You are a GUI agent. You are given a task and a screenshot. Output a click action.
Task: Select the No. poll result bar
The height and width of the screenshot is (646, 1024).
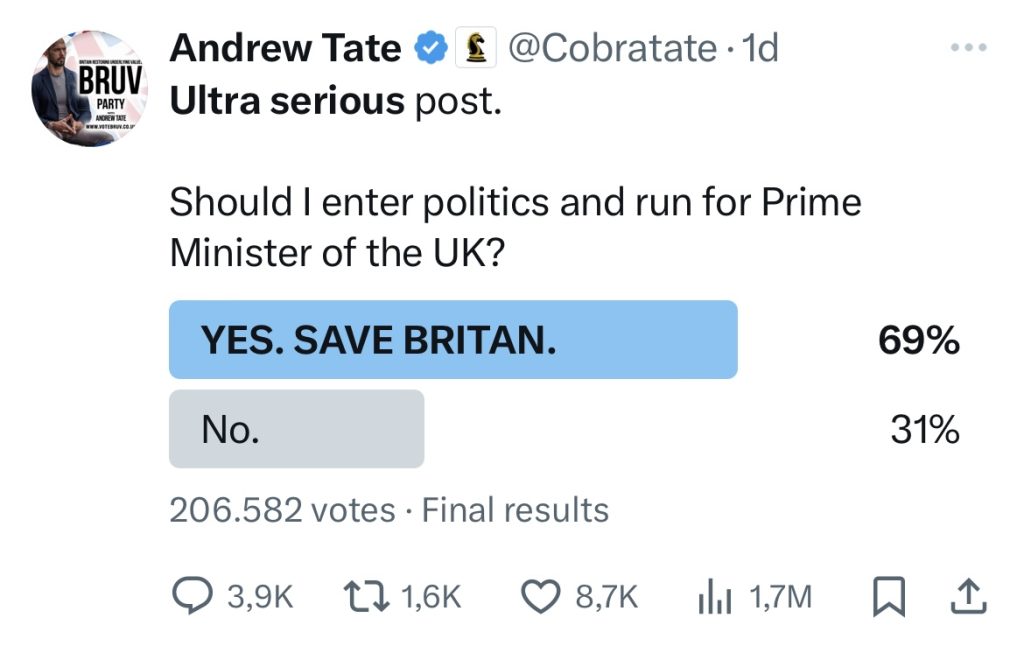click(x=296, y=429)
